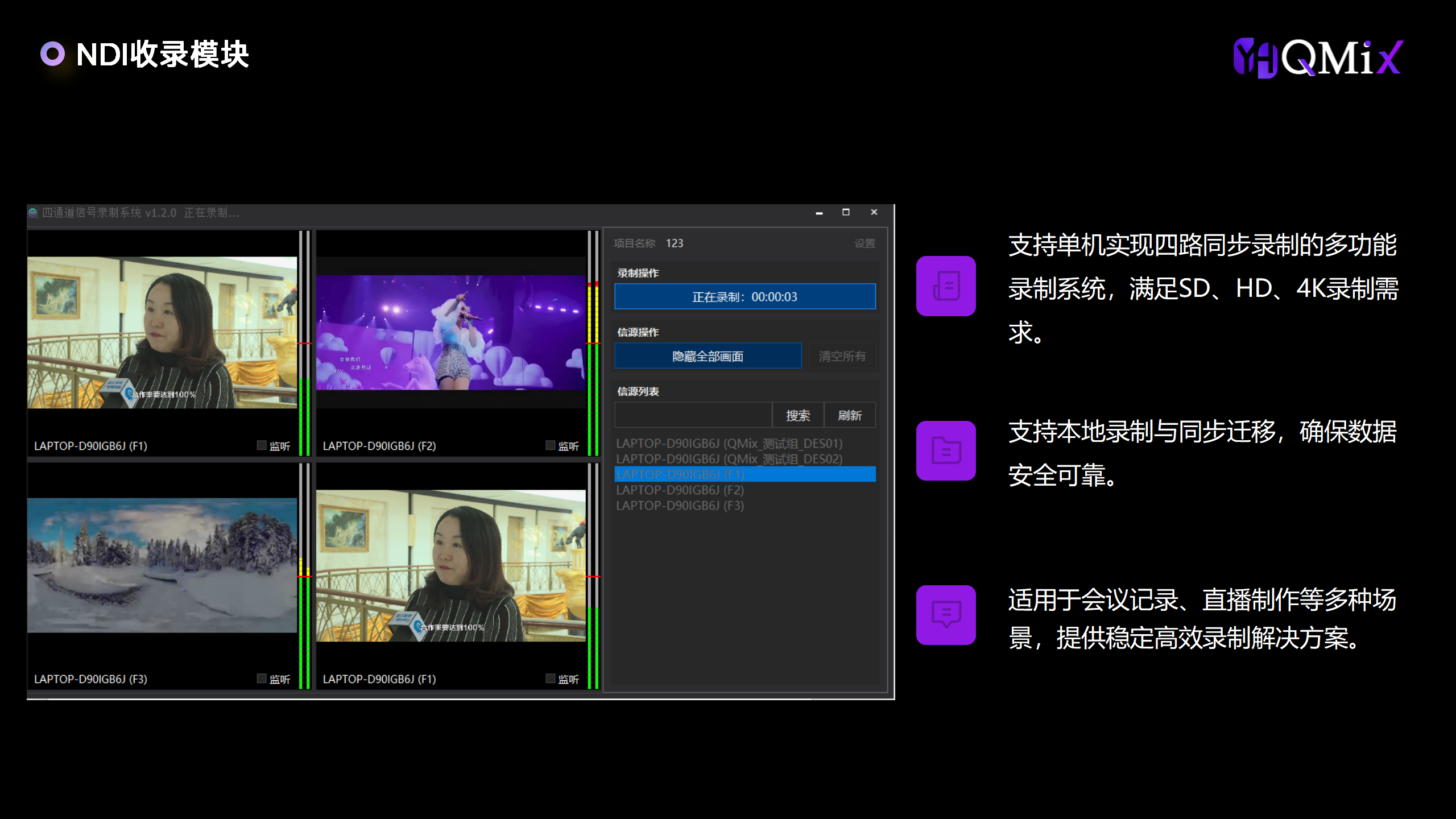The width and height of the screenshot is (1456, 819).
Task: Maximize the four-channel recording system window
Action: point(846,212)
